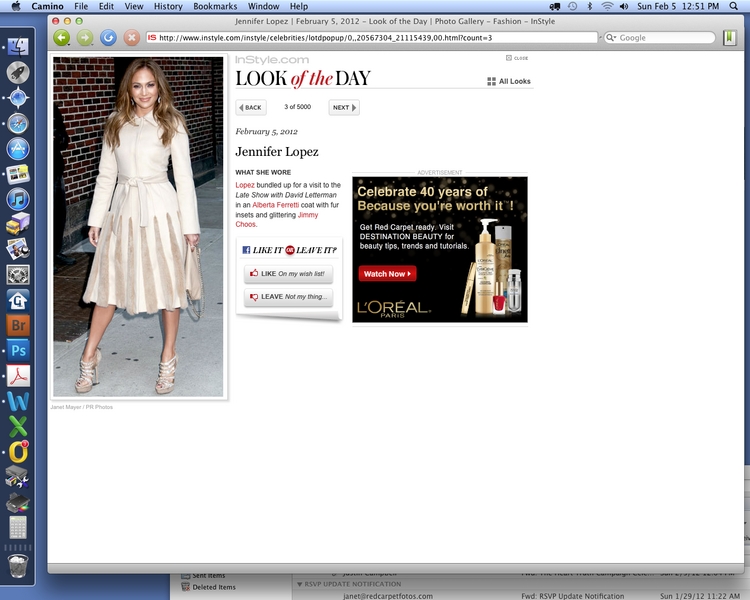Follow the red Lopez link in the description
The height and width of the screenshot is (600, 750).
(x=244, y=185)
